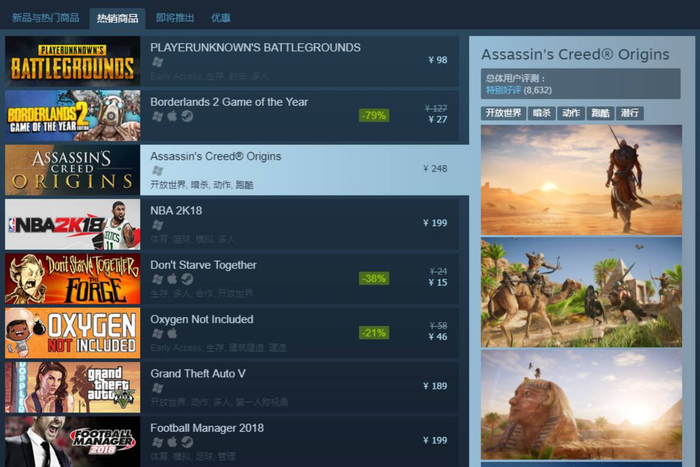Switch to the 新品与热门商品 tab
The image size is (700, 467).
(x=46, y=18)
